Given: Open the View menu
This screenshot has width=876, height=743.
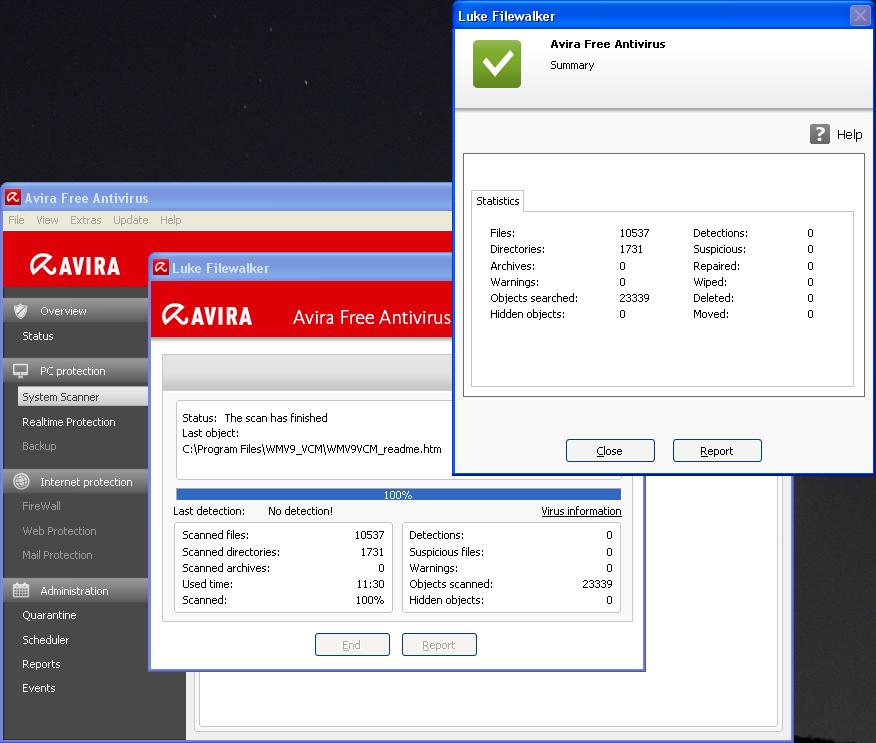Looking at the screenshot, I should tap(47, 220).
